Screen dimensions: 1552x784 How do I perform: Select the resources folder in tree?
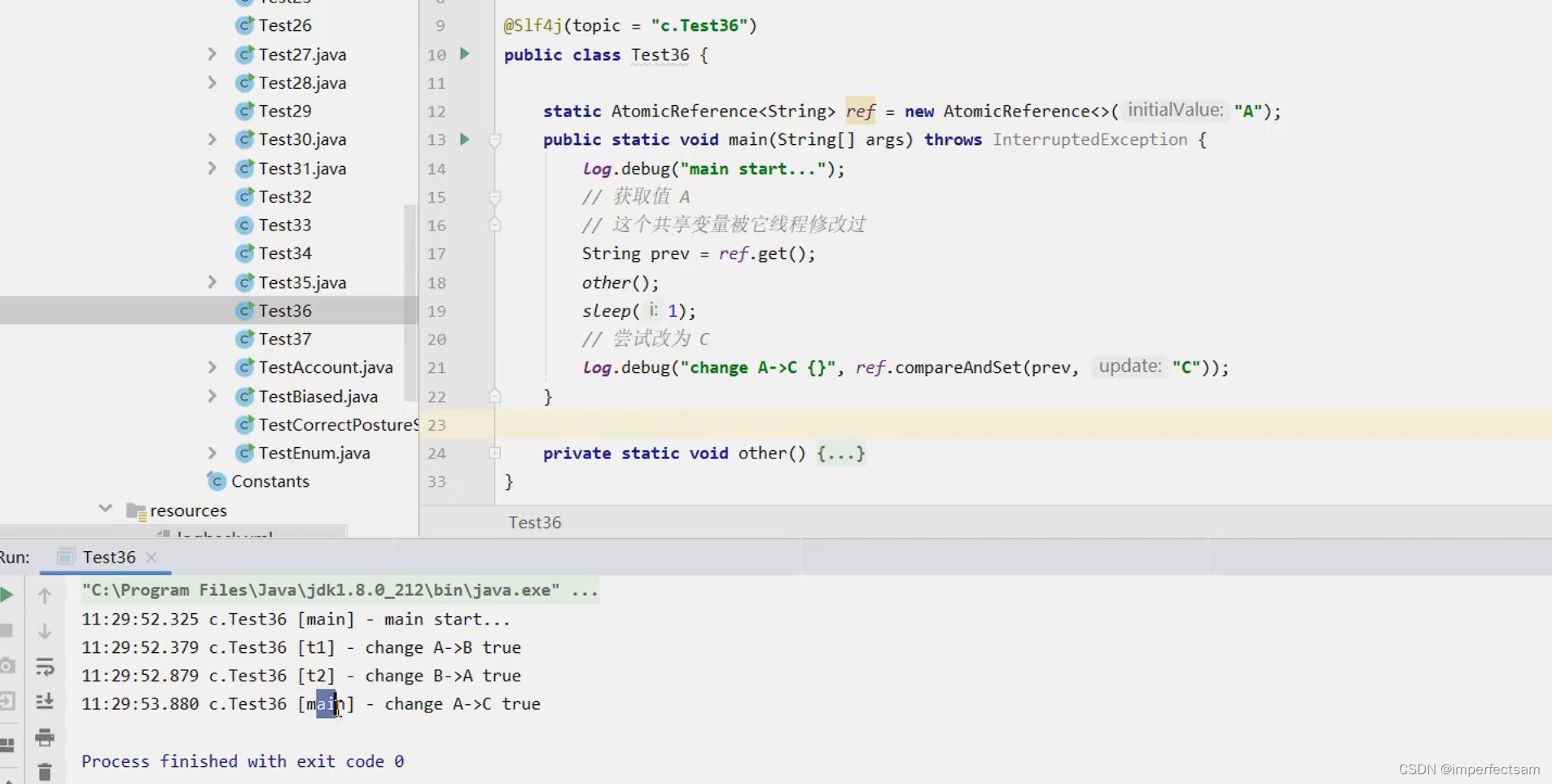click(x=188, y=510)
